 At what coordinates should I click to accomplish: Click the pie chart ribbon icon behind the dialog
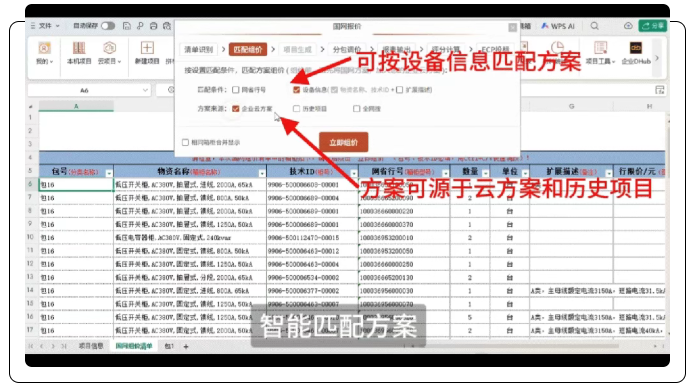(557, 48)
